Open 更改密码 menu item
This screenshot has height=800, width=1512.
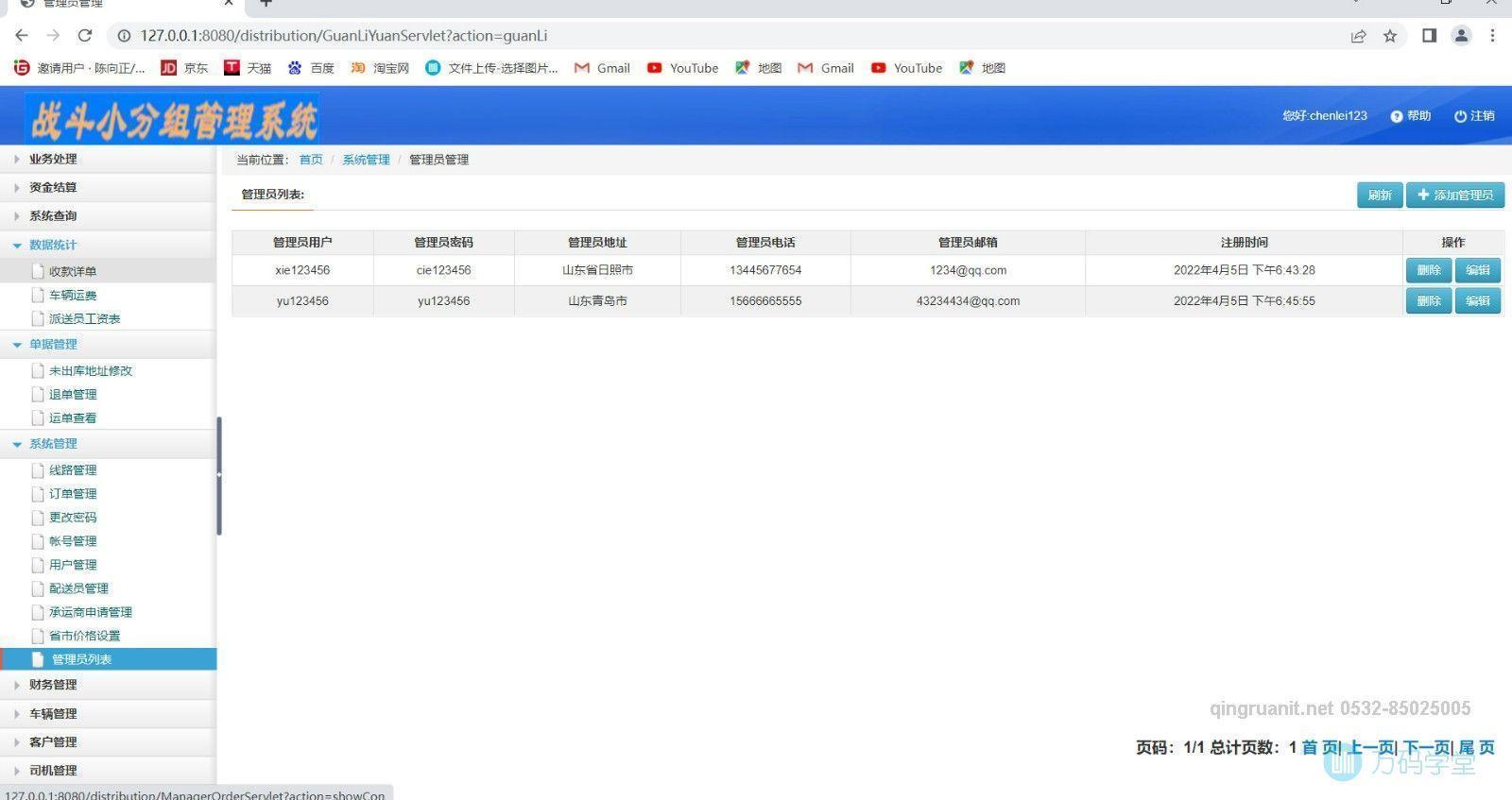coord(73,517)
